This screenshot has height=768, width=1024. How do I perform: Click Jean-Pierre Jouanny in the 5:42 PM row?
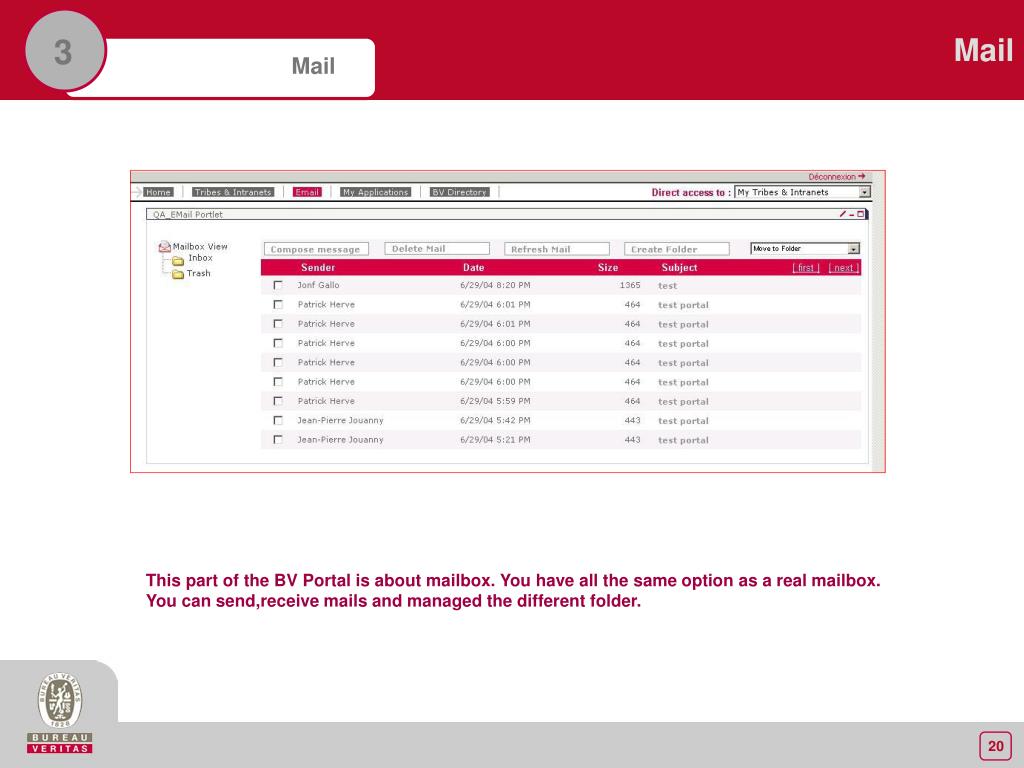[x=340, y=421]
